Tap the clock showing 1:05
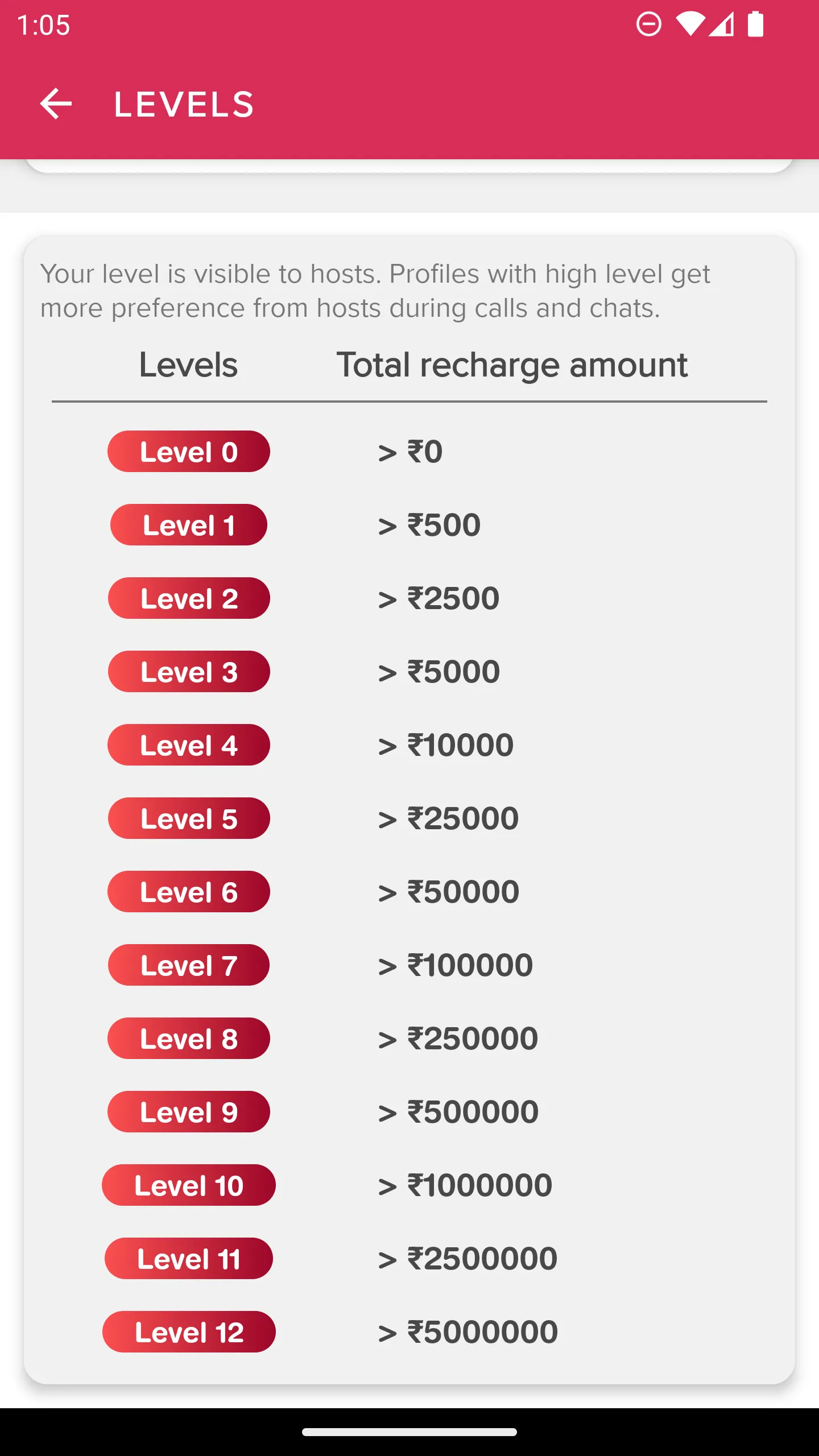Screen dimensions: 819x1456 pos(43,26)
